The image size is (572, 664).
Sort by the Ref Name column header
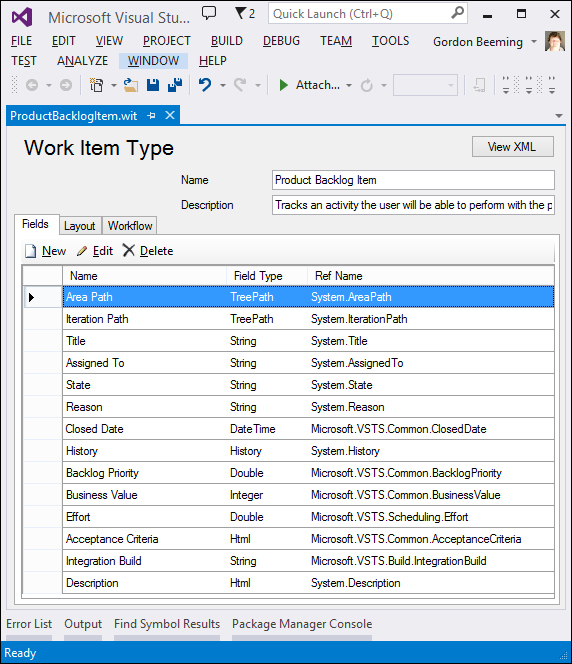click(x=431, y=276)
